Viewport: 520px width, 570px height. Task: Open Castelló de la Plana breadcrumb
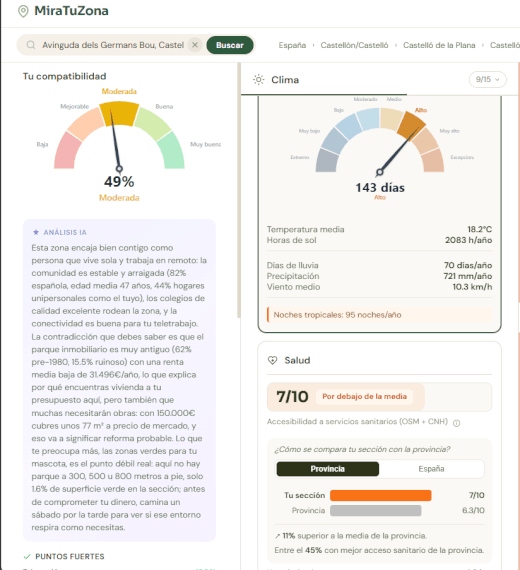439,45
